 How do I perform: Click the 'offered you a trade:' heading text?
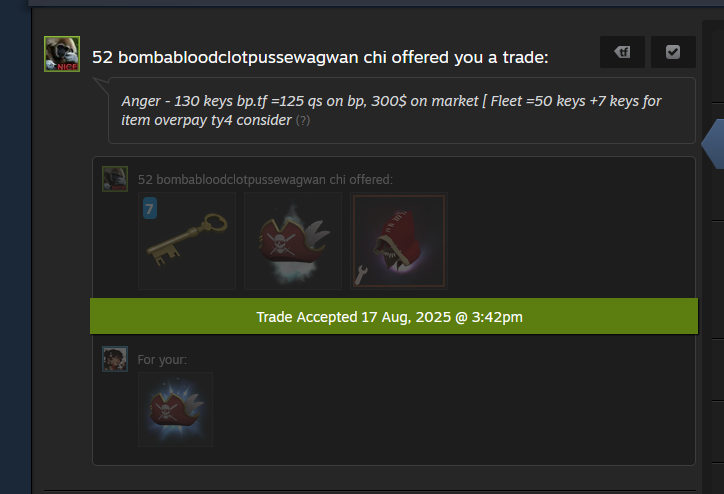click(470, 57)
